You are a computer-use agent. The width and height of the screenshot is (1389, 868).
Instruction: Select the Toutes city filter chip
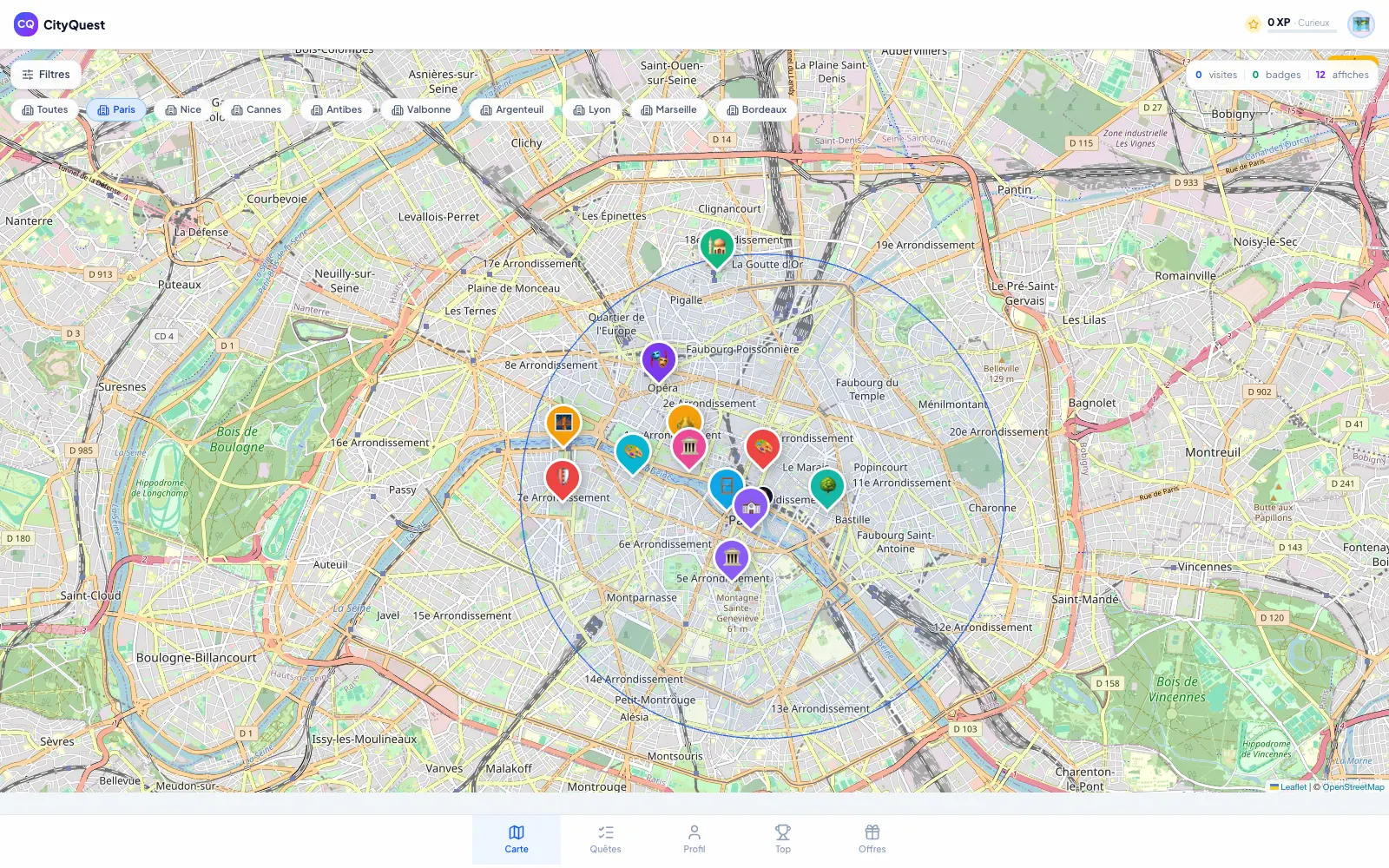click(x=45, y=110)
